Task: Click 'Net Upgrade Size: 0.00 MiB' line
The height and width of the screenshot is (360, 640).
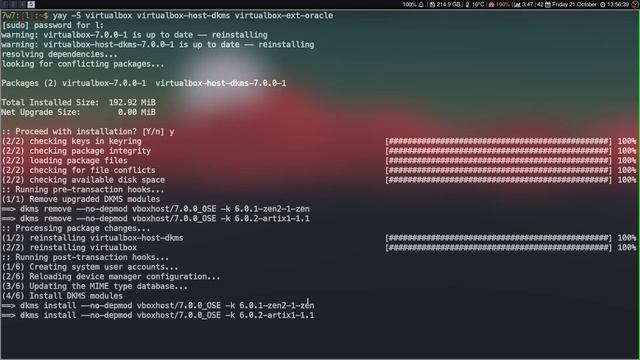Action: [x=78, y=112]
